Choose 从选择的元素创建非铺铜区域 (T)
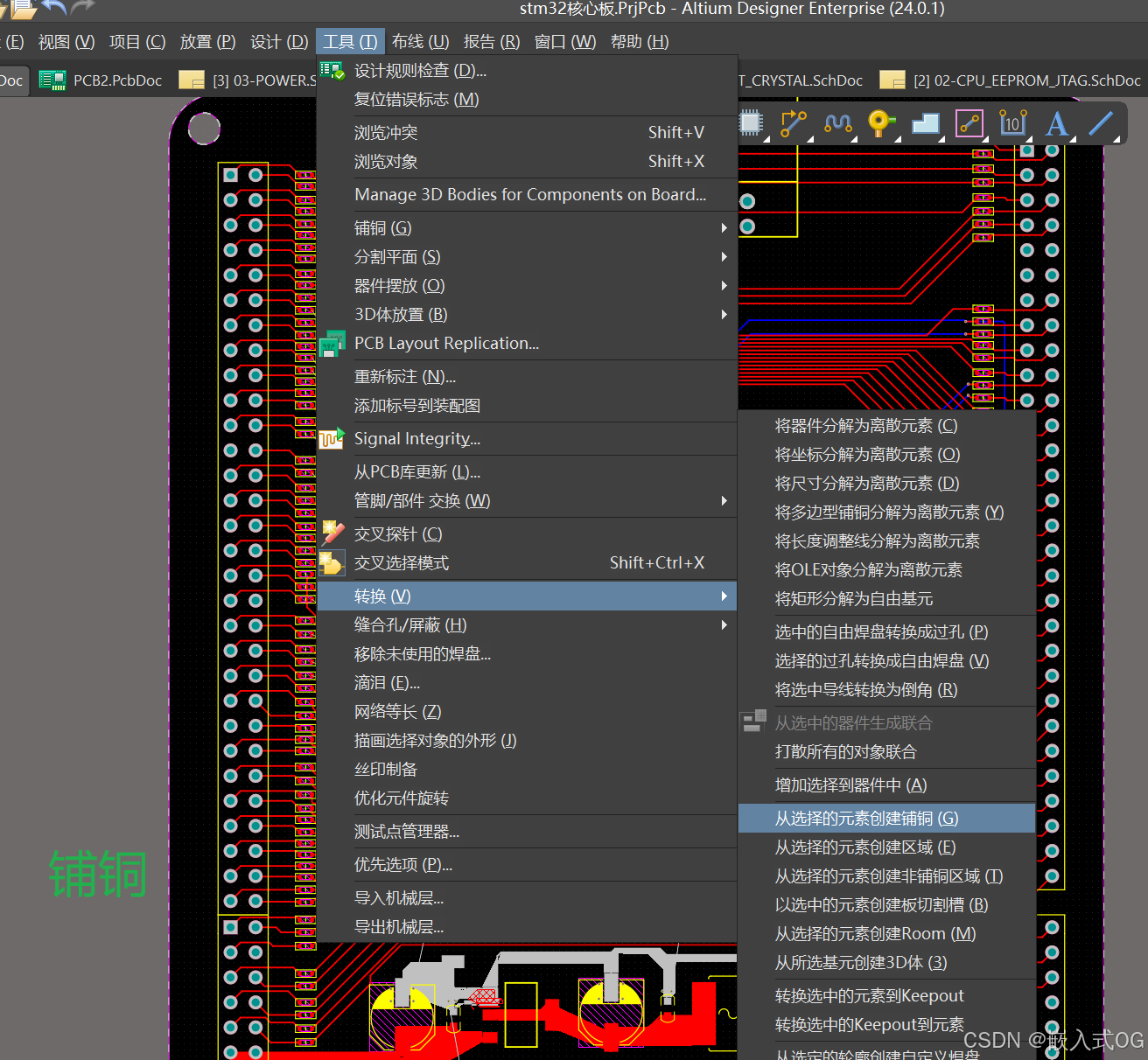This screenshot has height=1060, width=1148. pyautogui.click(x=887, y=875)
